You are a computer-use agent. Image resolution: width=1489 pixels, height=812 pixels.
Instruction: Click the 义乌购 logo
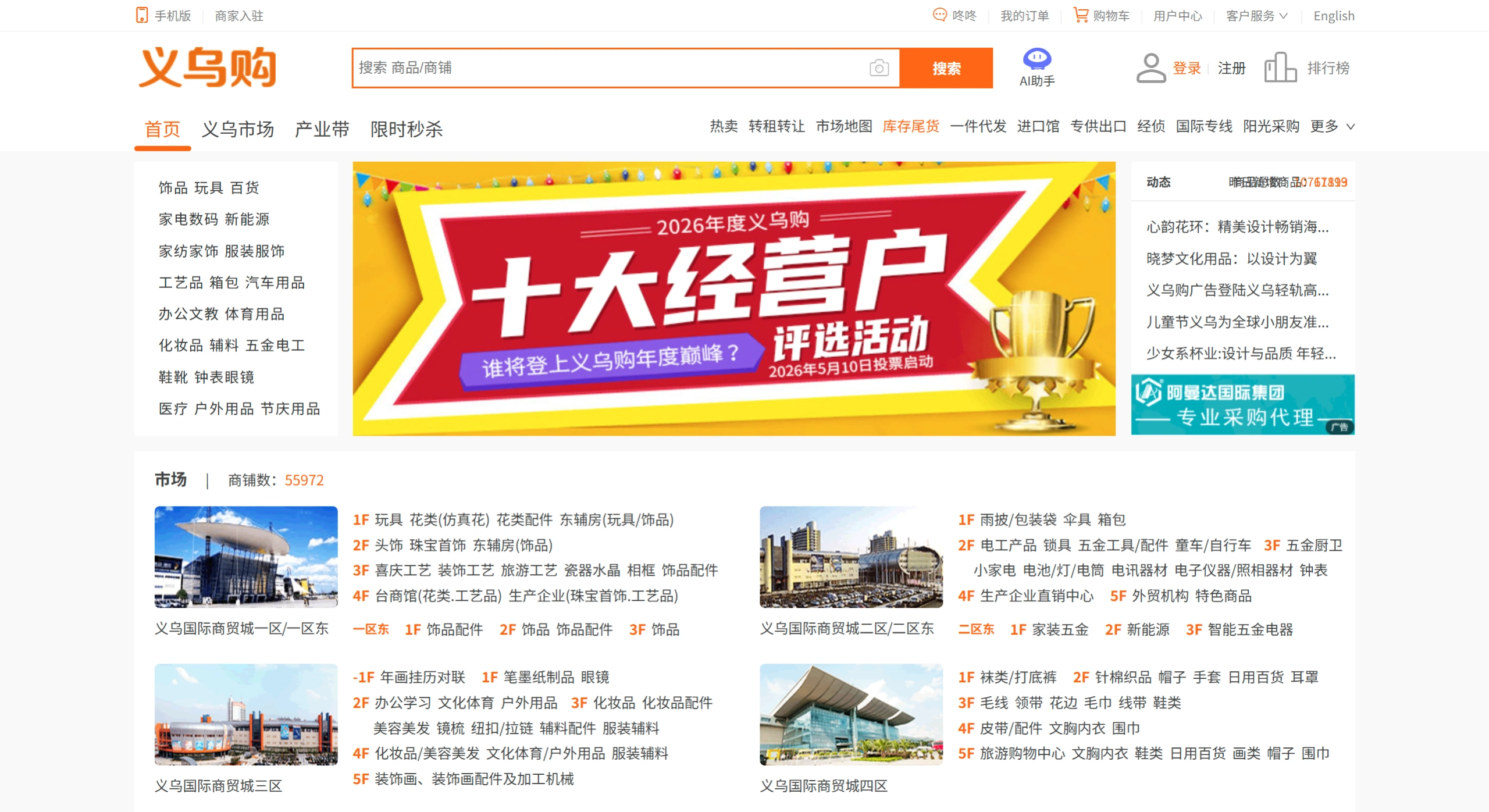207,67
